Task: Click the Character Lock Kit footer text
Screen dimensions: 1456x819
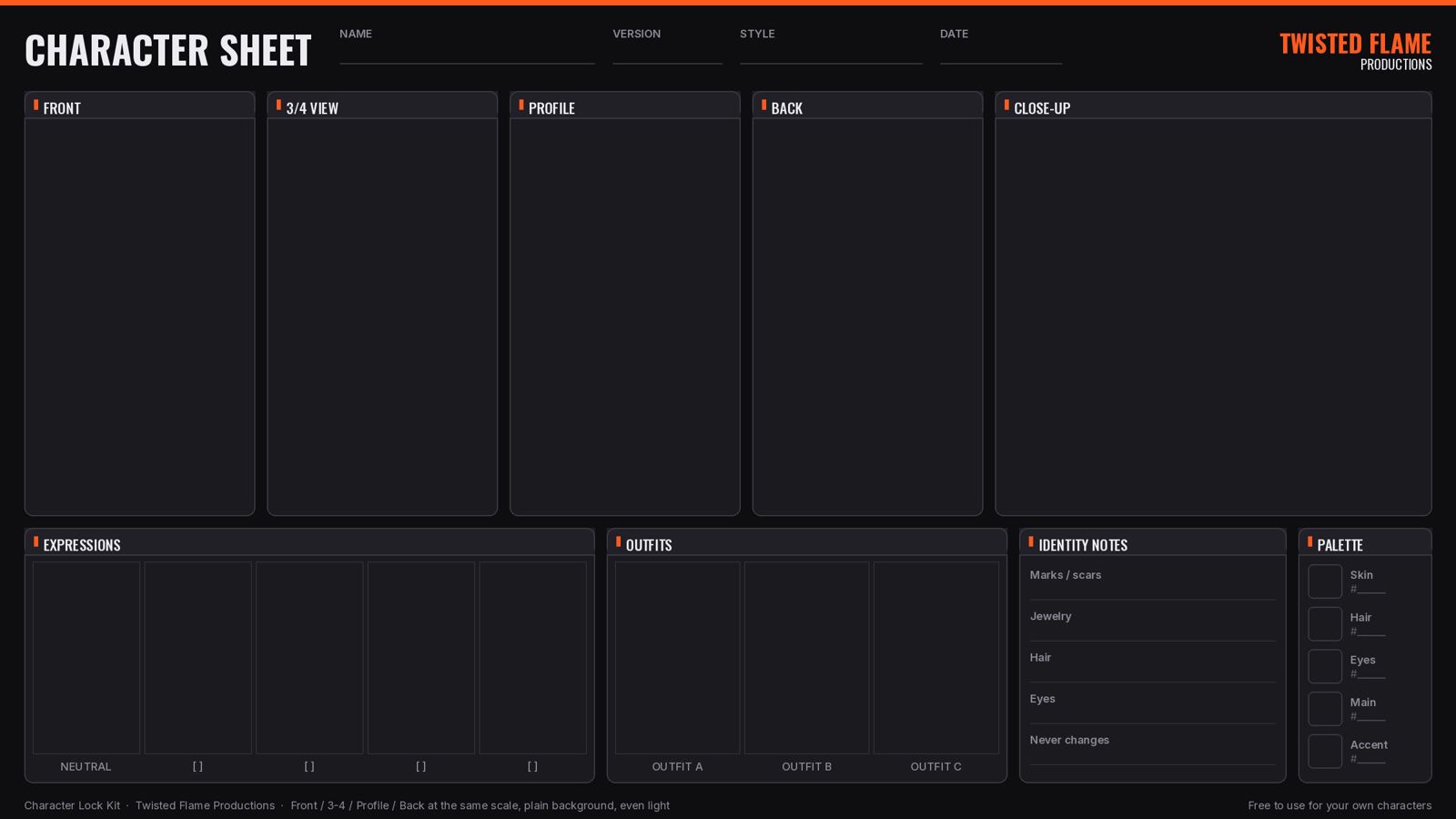Action: pos(72,805)
